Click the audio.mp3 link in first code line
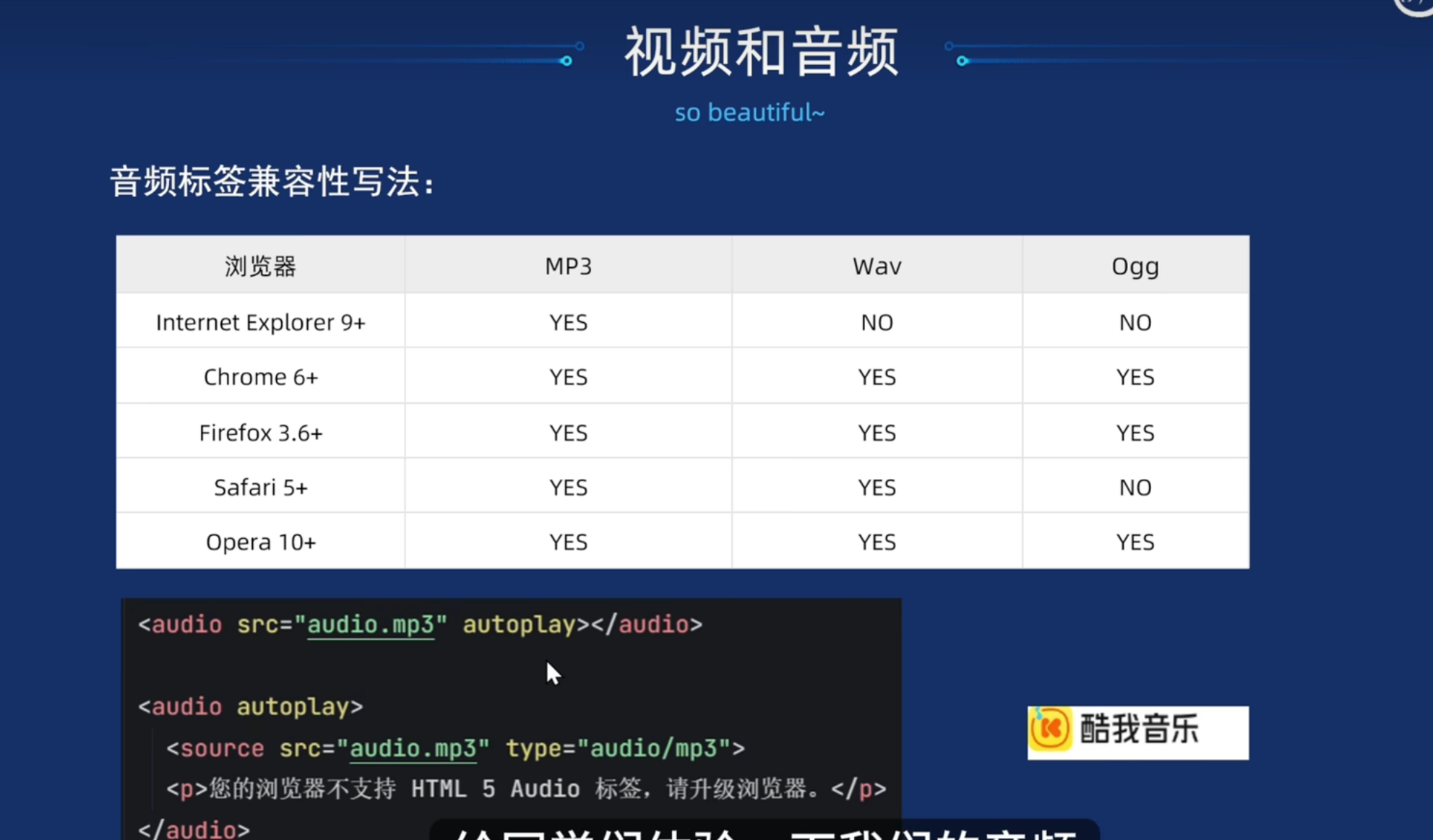The image size is (1433, 840). click(x=371, y=625)
